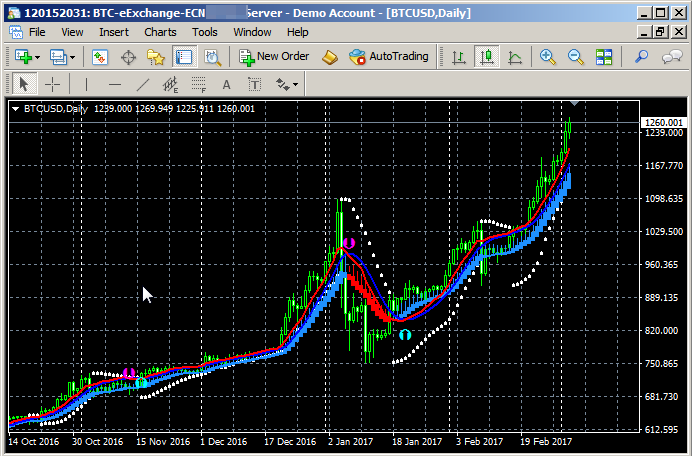This screenshot has width=692, height=456.
Task: Tile windows with the grid icon
Action: 604,57
